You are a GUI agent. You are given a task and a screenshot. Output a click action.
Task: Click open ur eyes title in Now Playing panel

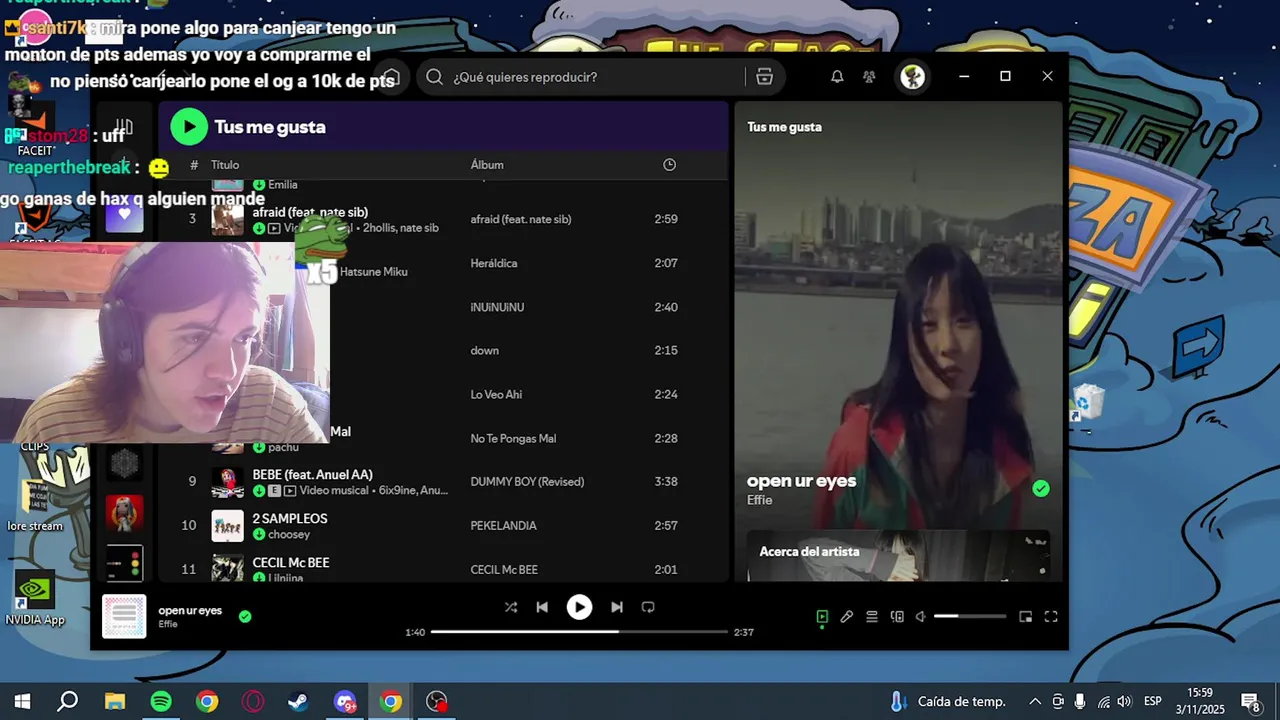click(801, 481)
